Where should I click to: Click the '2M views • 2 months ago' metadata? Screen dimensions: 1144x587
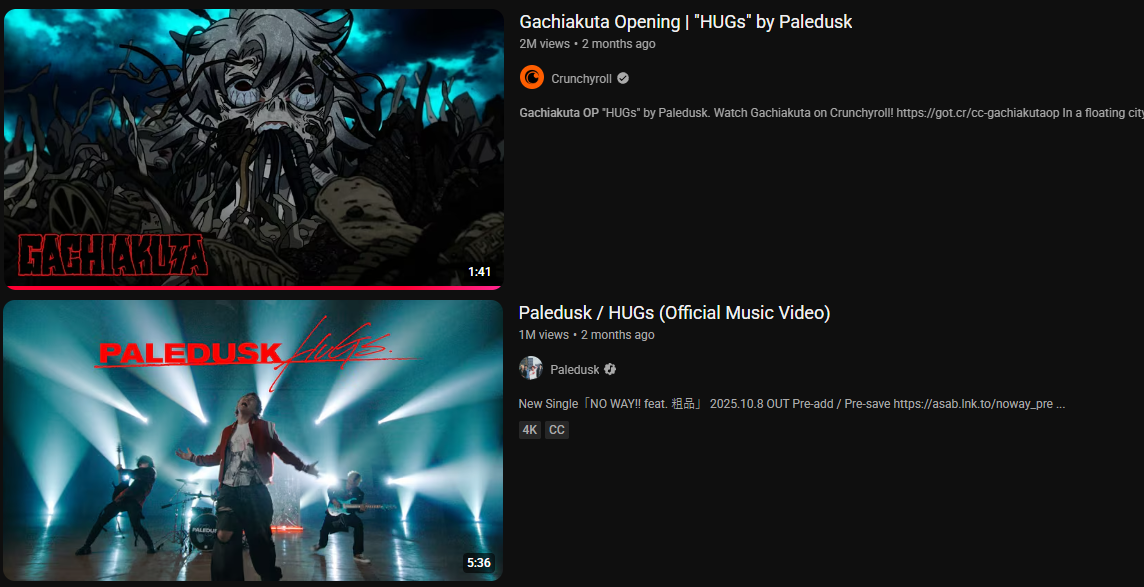coord(587,44)
